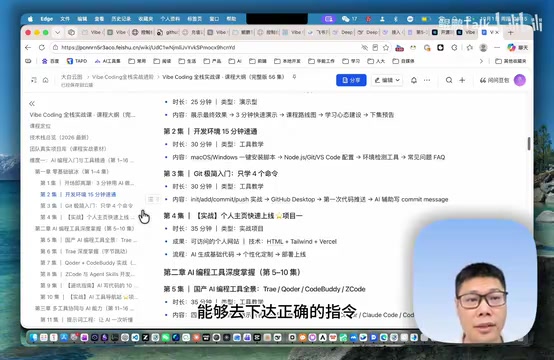Select outline item 第 7 集 Qoder + CodeBuddy 实战
The width and height of the screenshot is (554, 360).
[x=88, y=263]
